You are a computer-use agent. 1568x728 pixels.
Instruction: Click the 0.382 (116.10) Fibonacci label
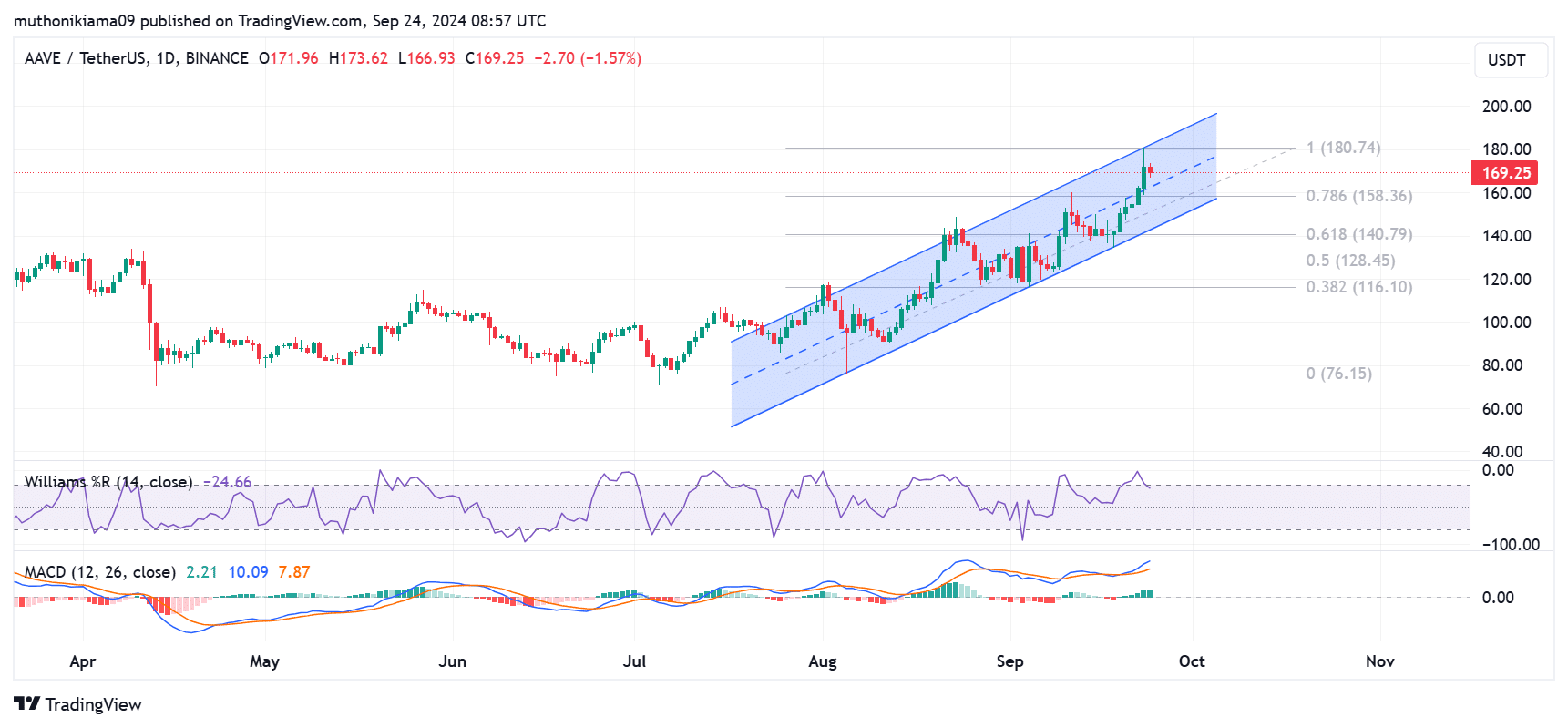tap(1358, 287)
